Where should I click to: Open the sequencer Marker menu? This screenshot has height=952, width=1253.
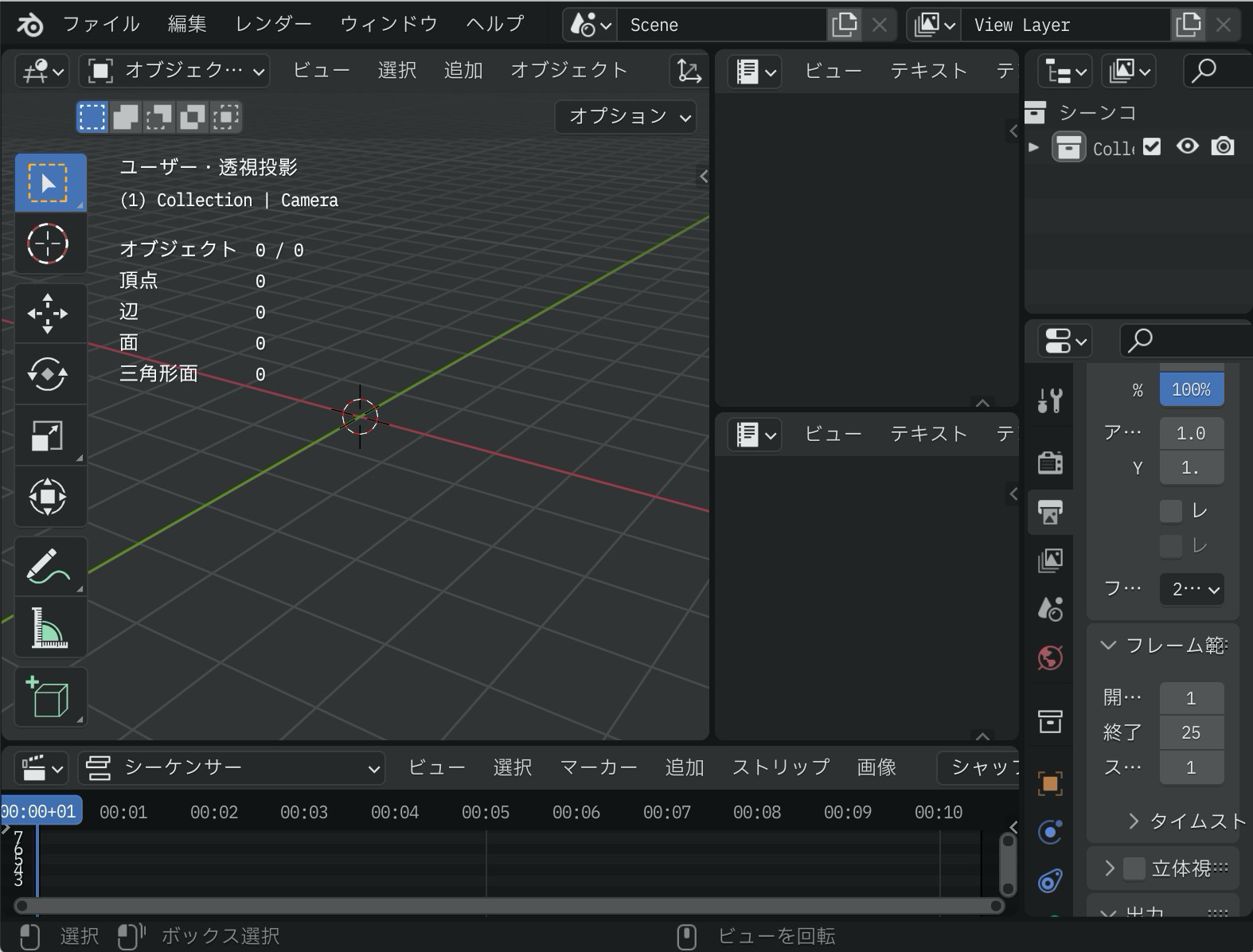click(599, 768)
